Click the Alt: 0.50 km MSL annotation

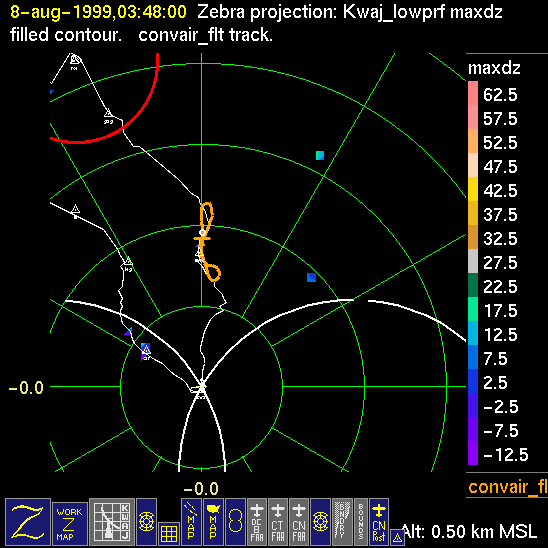point(469,532)
